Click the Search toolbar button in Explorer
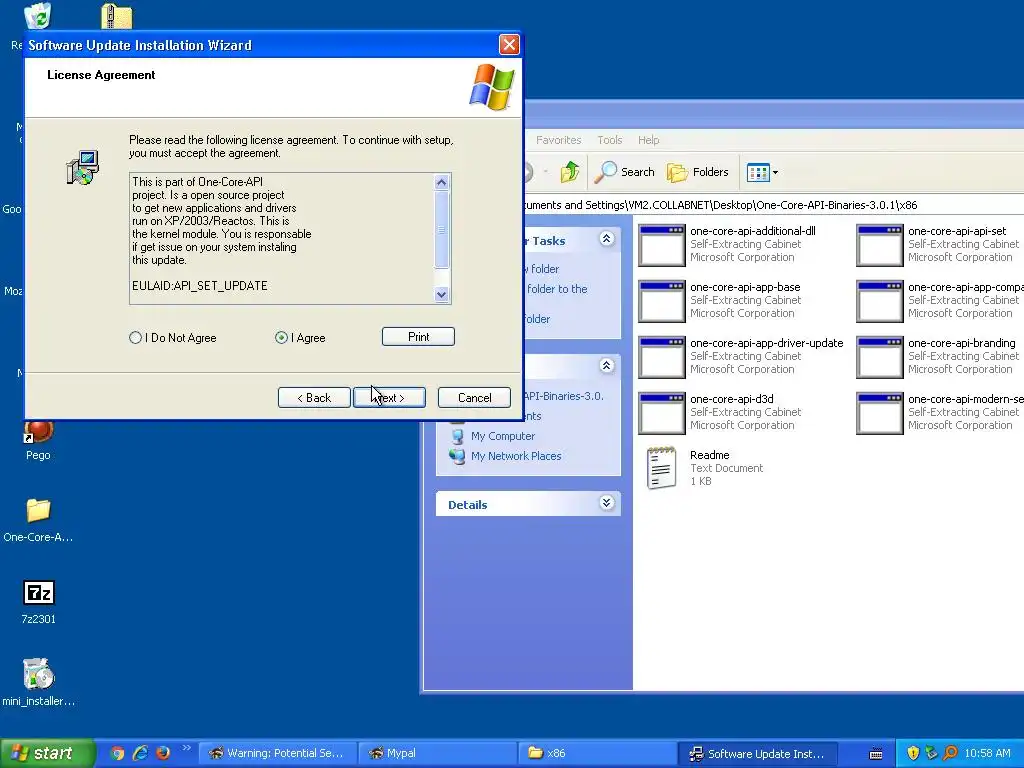The width and height of the screenshot is (1024, 768). (x=625, y=172)
